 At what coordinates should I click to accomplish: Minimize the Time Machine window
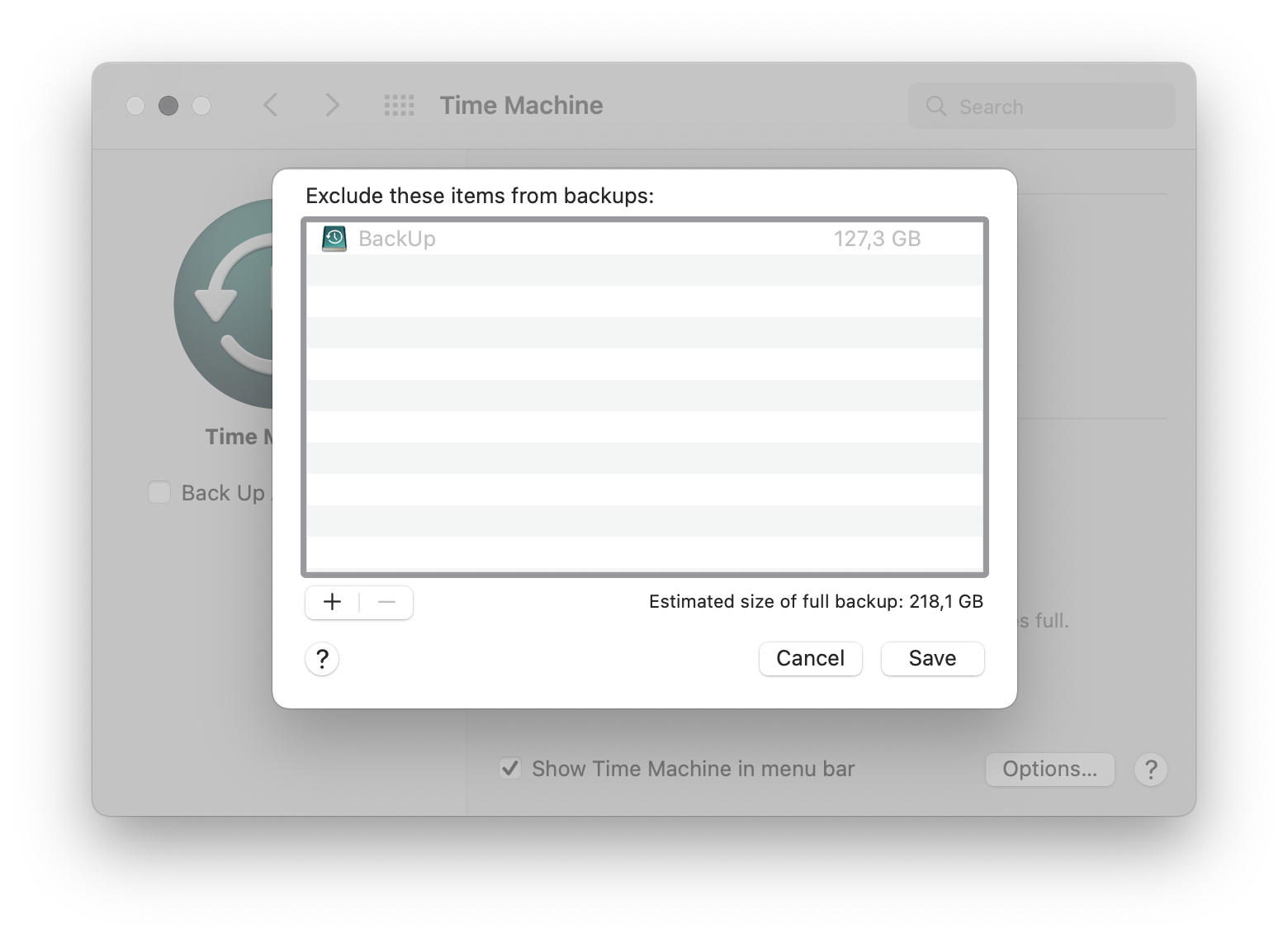tap(168, 106)
